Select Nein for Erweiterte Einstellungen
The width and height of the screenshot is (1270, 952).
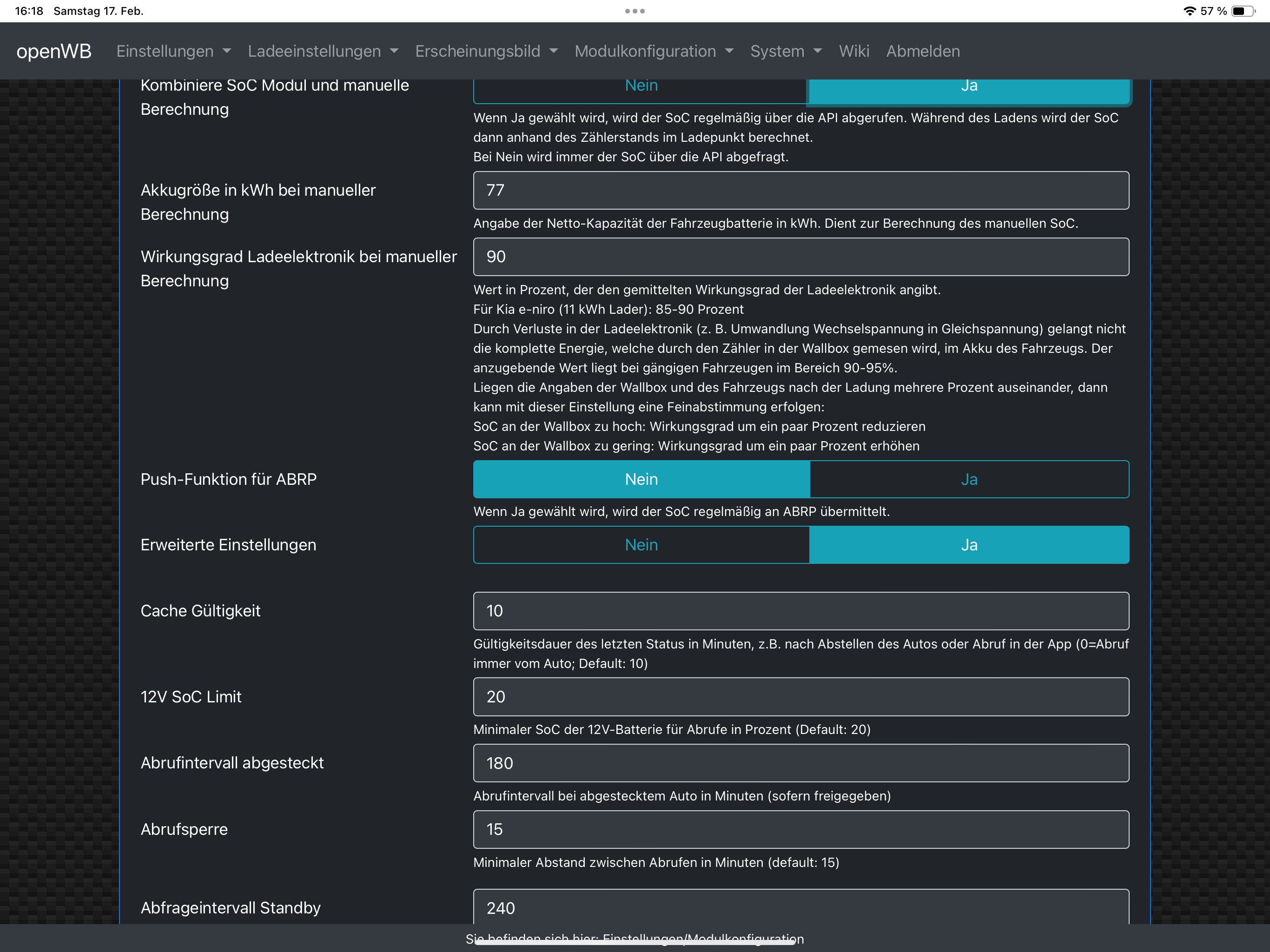coord(641,545)
